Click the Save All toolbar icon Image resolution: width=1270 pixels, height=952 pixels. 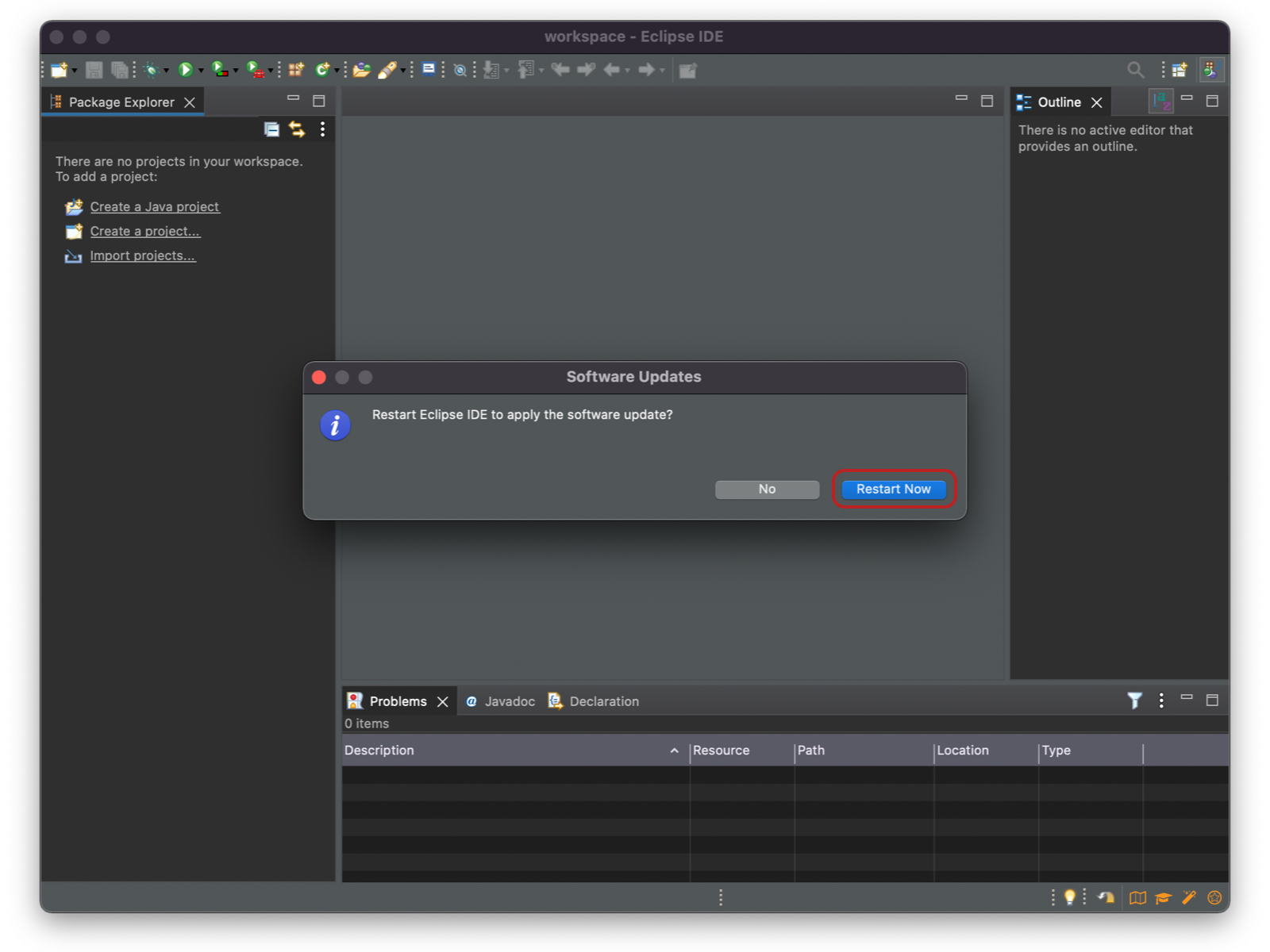(119, 70)
